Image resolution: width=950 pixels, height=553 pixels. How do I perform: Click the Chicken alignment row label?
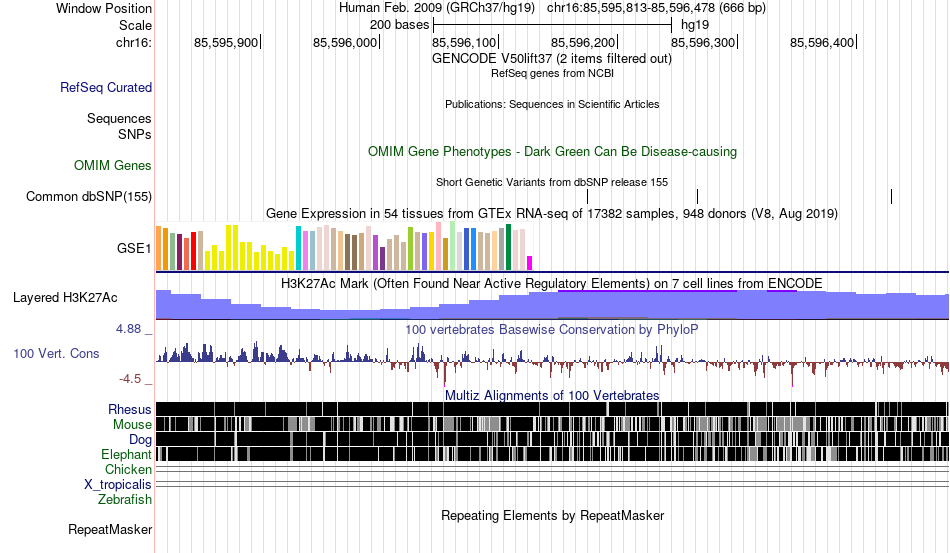[128, 469]
